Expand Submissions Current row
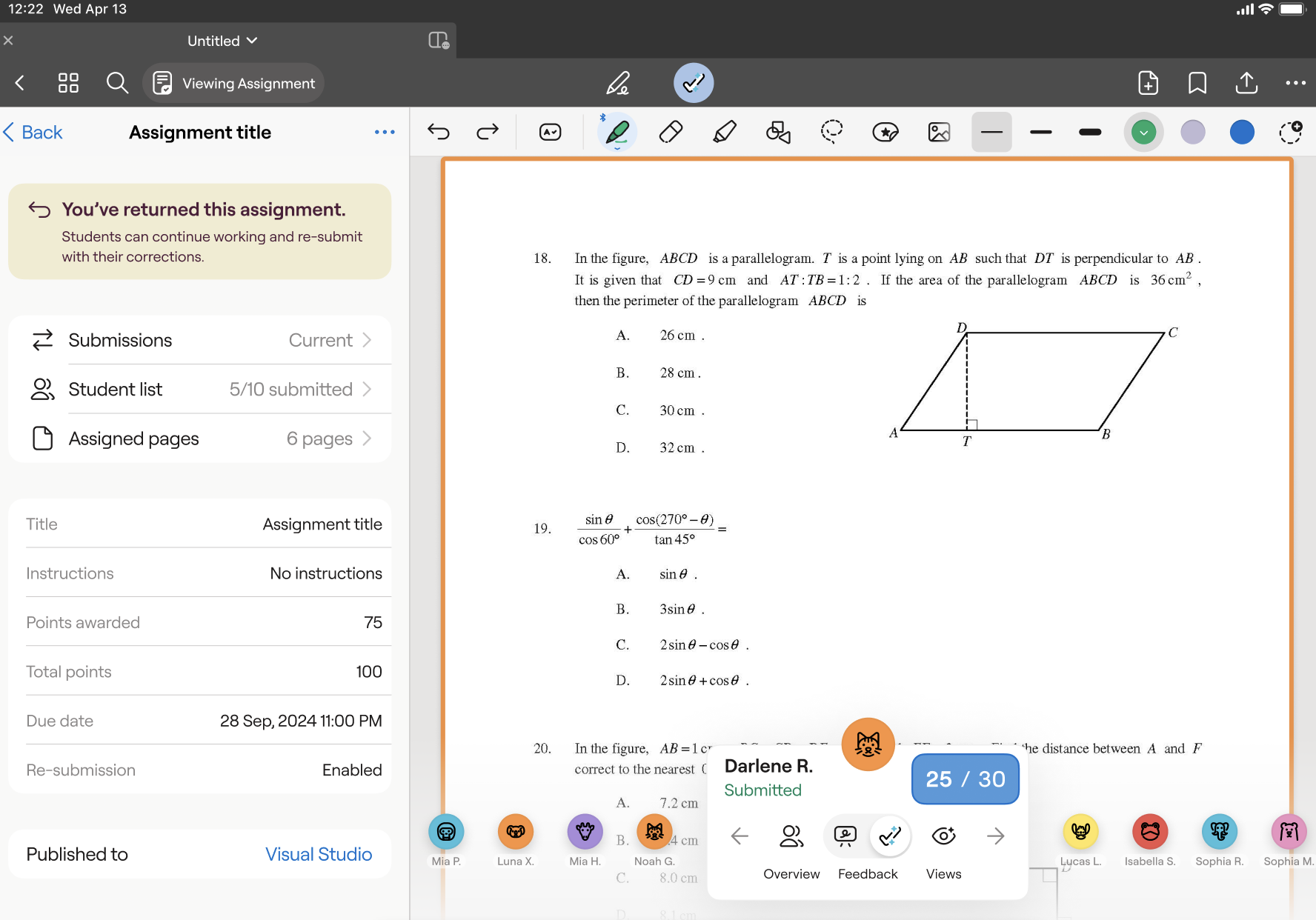This screenshot has height=920, width=1316. click(x=200, y=340)
